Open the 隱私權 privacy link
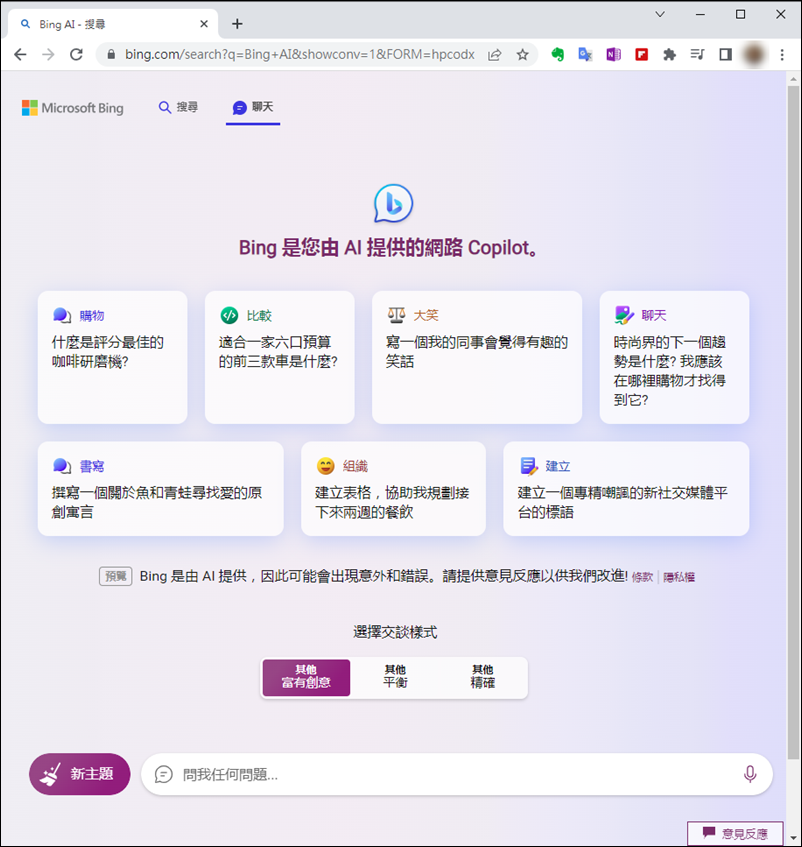 click(x=679, y=577)
